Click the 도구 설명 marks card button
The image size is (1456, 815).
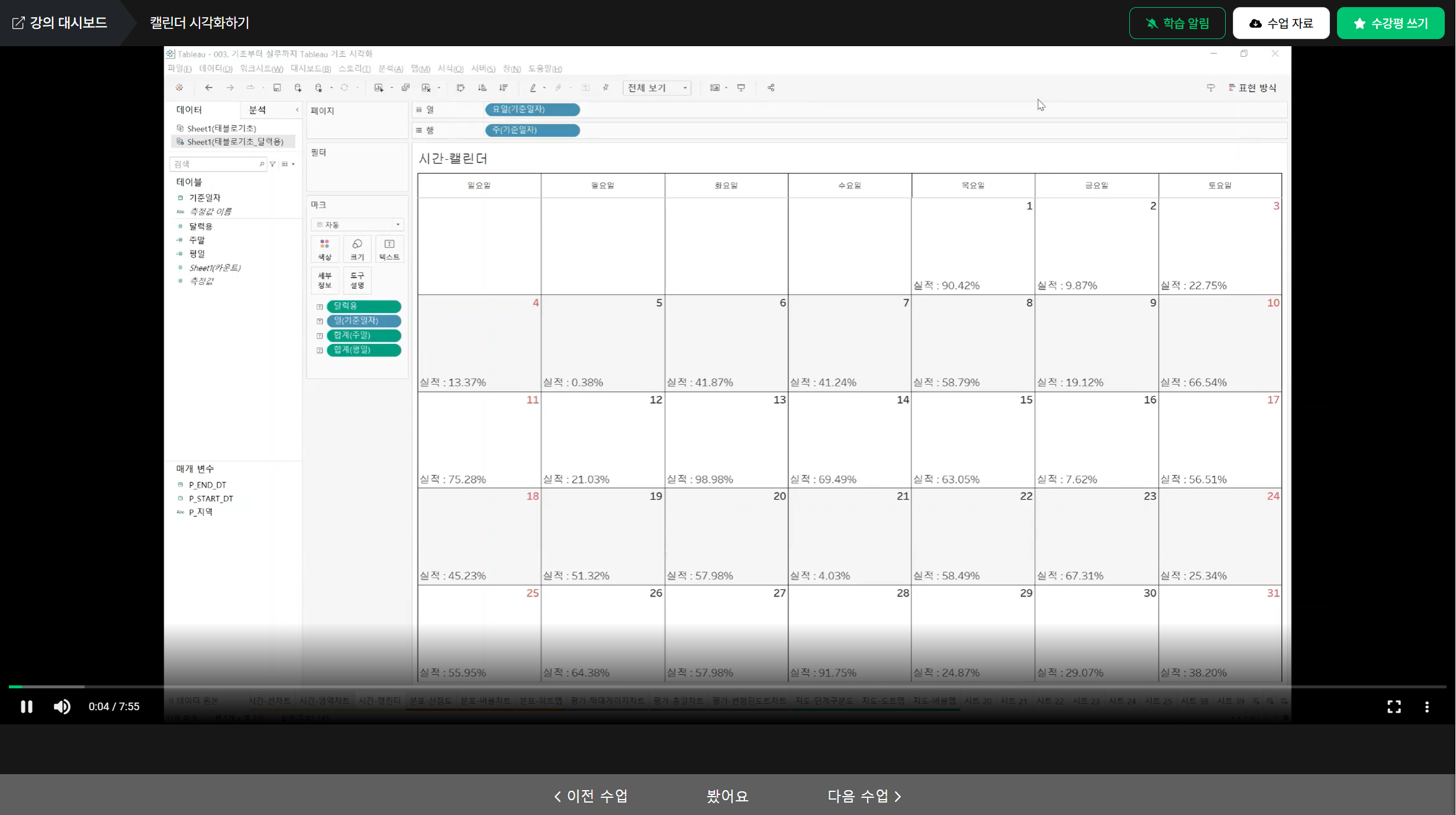click(357, 281)
